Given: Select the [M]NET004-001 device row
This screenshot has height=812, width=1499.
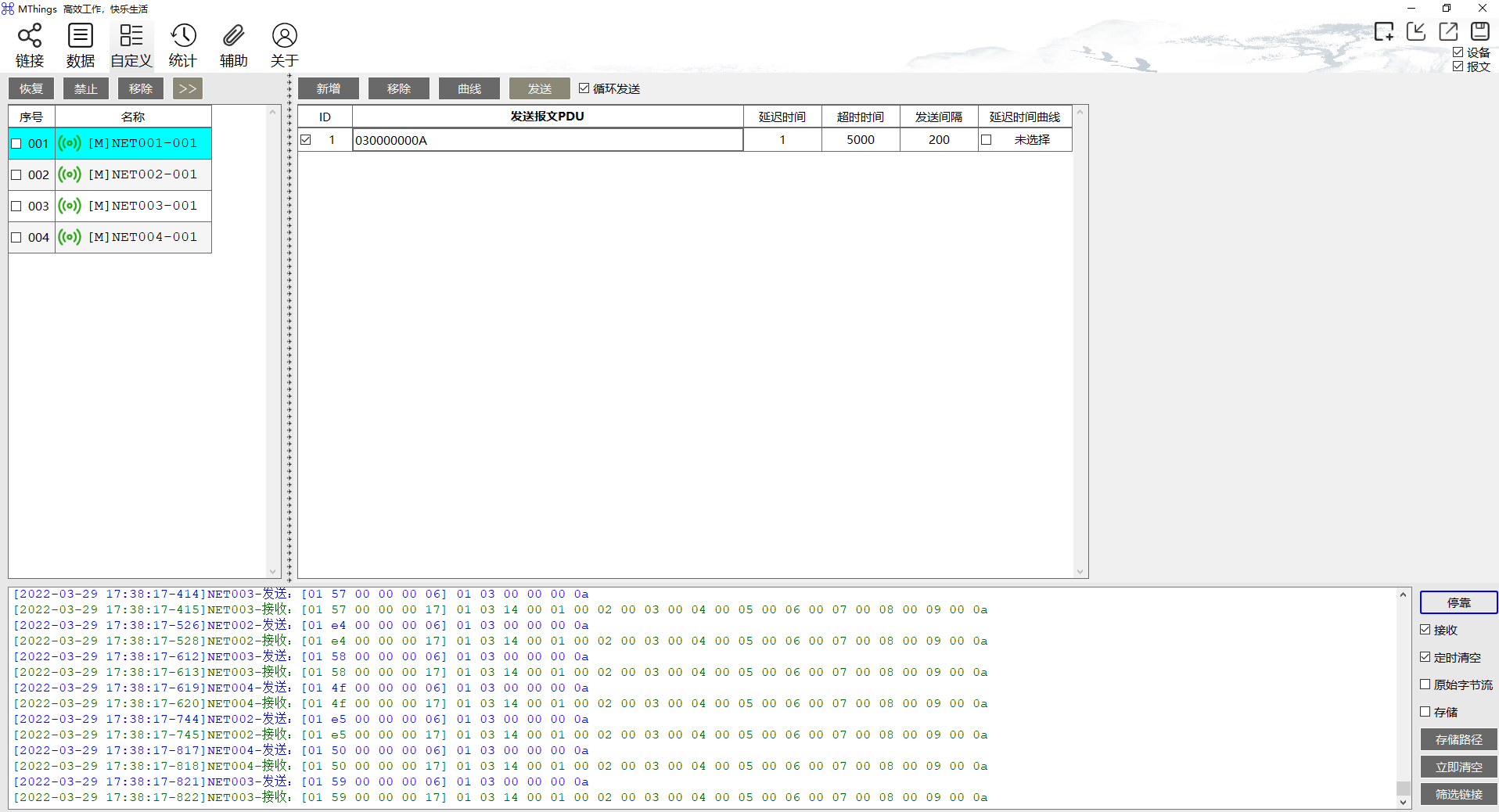Looking at the screenshot, I should (110, 237).
